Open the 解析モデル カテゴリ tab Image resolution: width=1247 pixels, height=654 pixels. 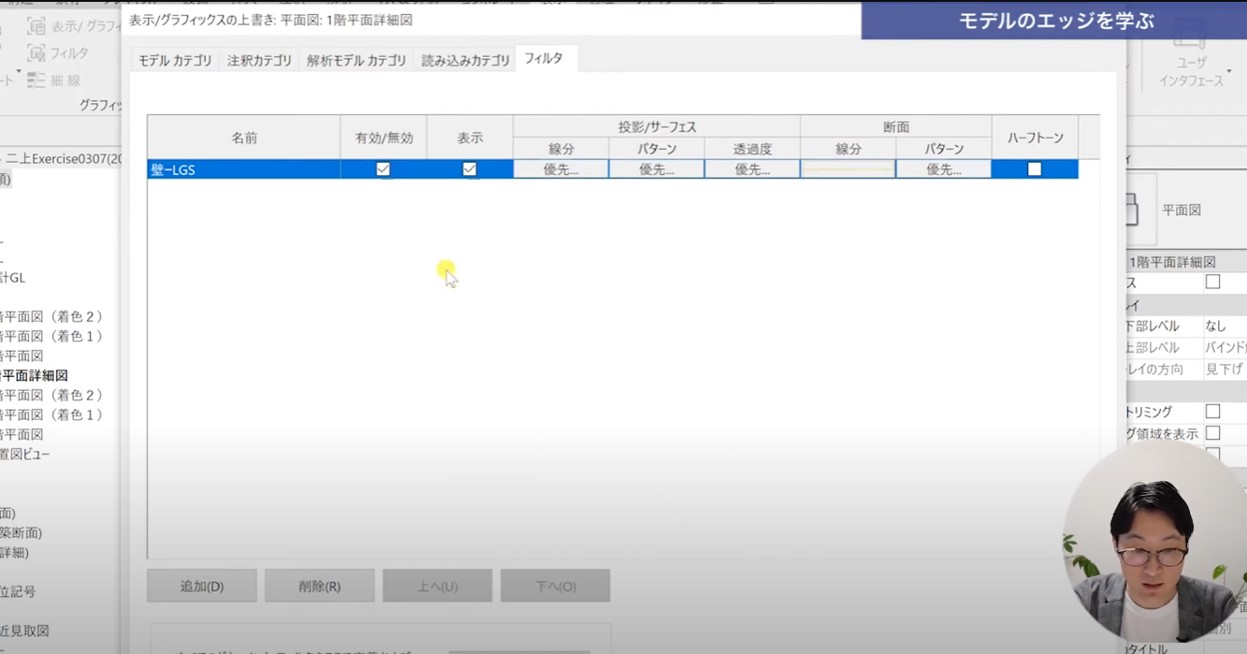click(357, 60)
